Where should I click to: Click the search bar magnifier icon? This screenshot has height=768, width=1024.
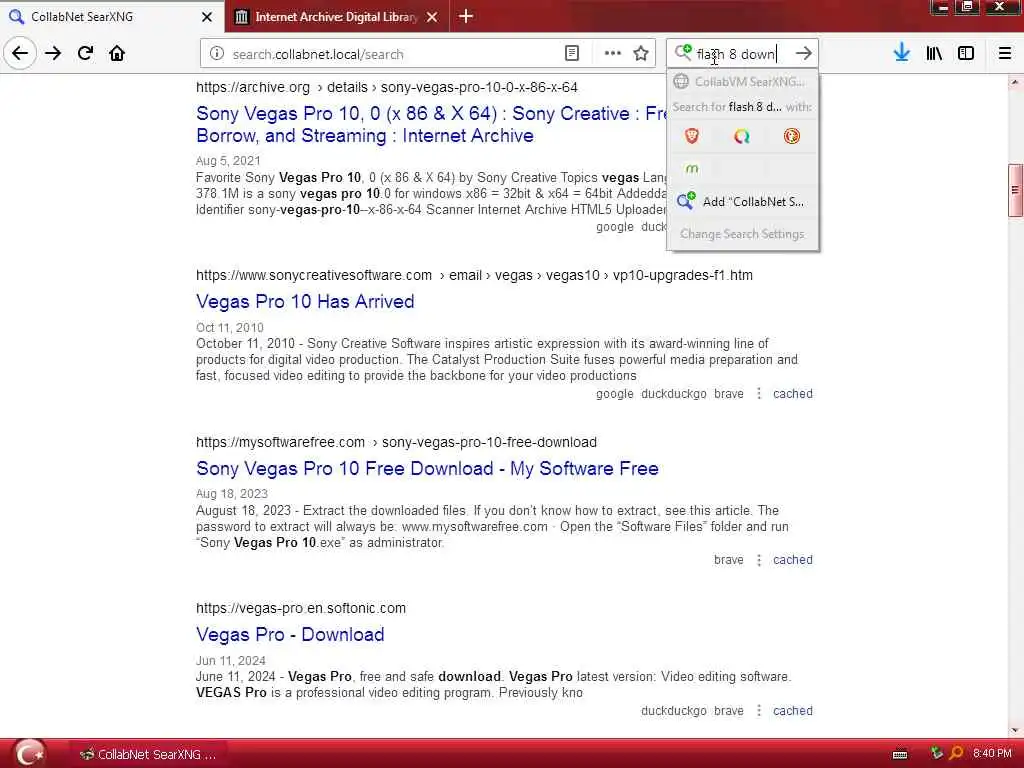point(683,52)
